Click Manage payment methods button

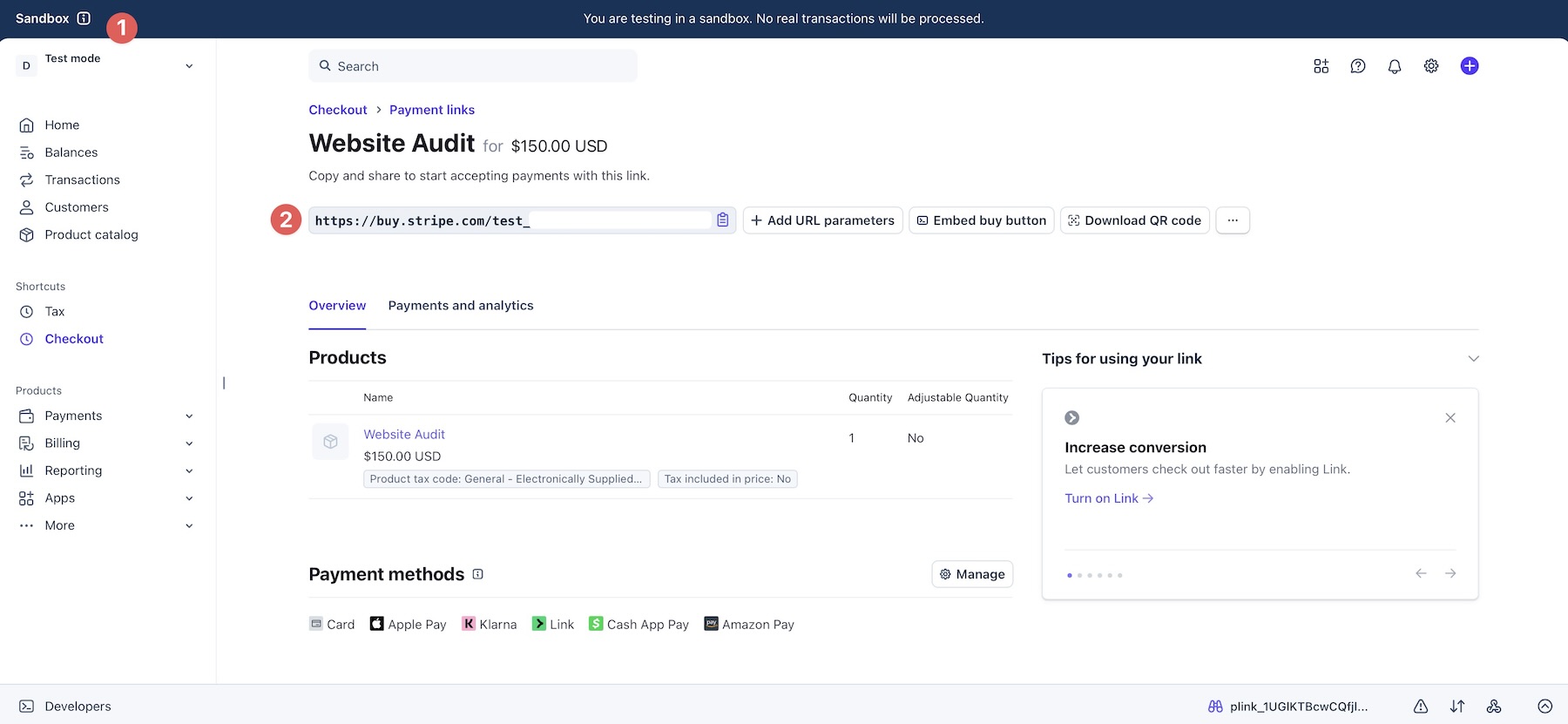tap(972, 574)
